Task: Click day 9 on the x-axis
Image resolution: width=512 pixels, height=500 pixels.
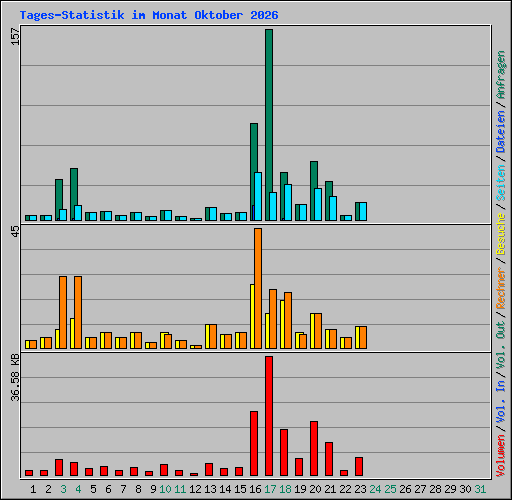Action: coord(153,489)
